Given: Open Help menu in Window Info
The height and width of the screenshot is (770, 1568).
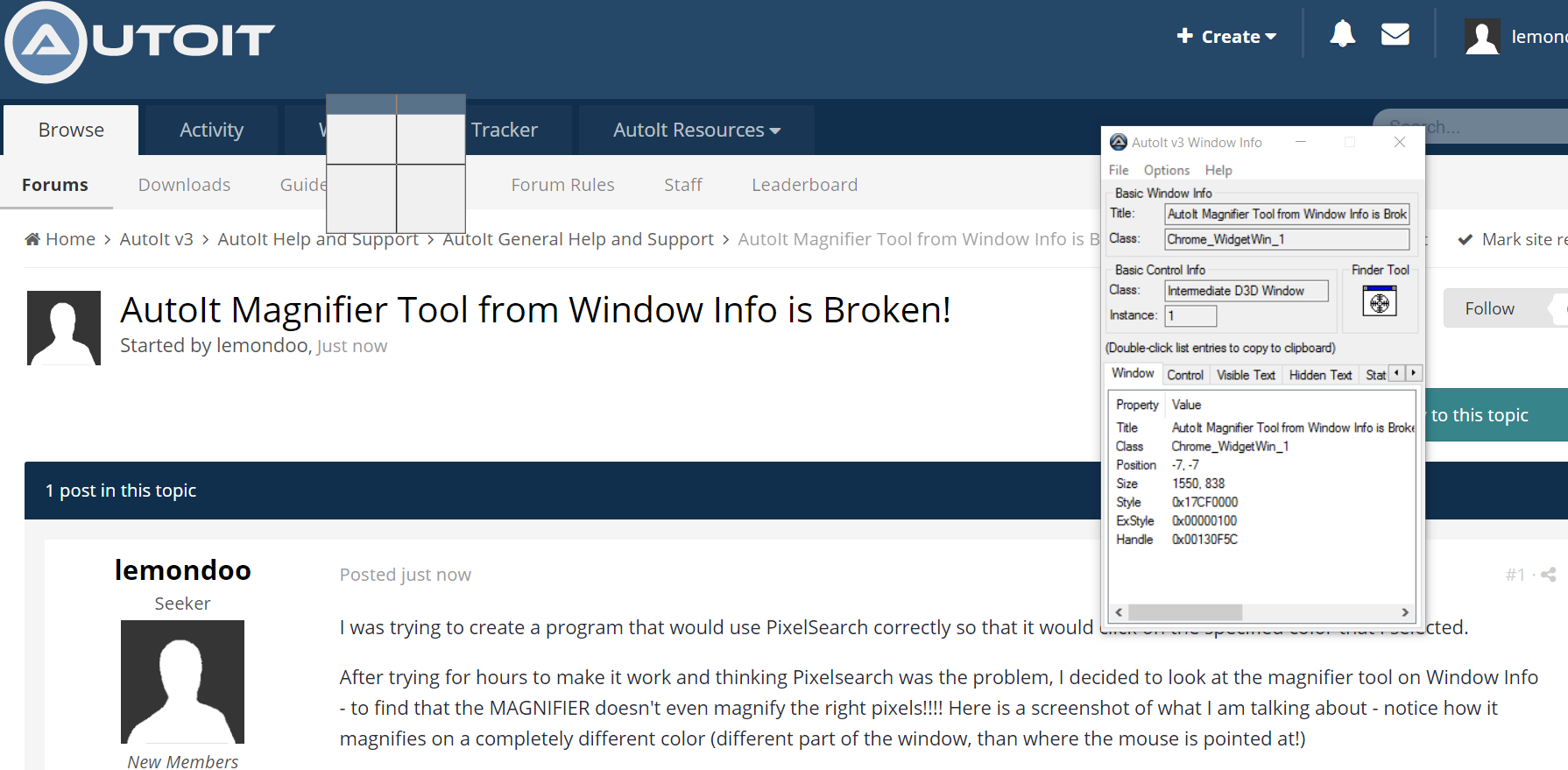Looking at the screenshot, I should (1218, 170).
